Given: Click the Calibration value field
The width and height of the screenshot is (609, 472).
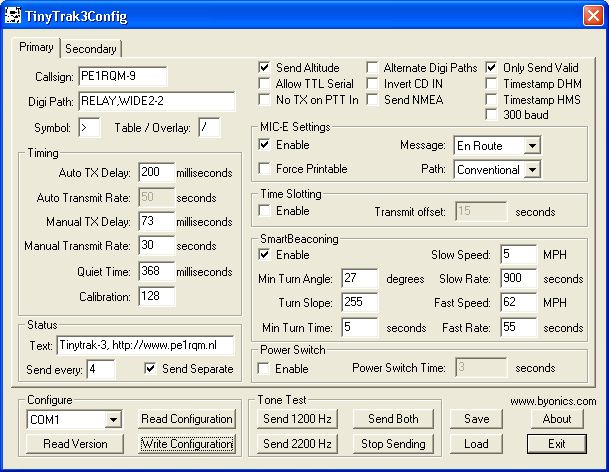Looking at the screenshot, I should tap(157, 296).
